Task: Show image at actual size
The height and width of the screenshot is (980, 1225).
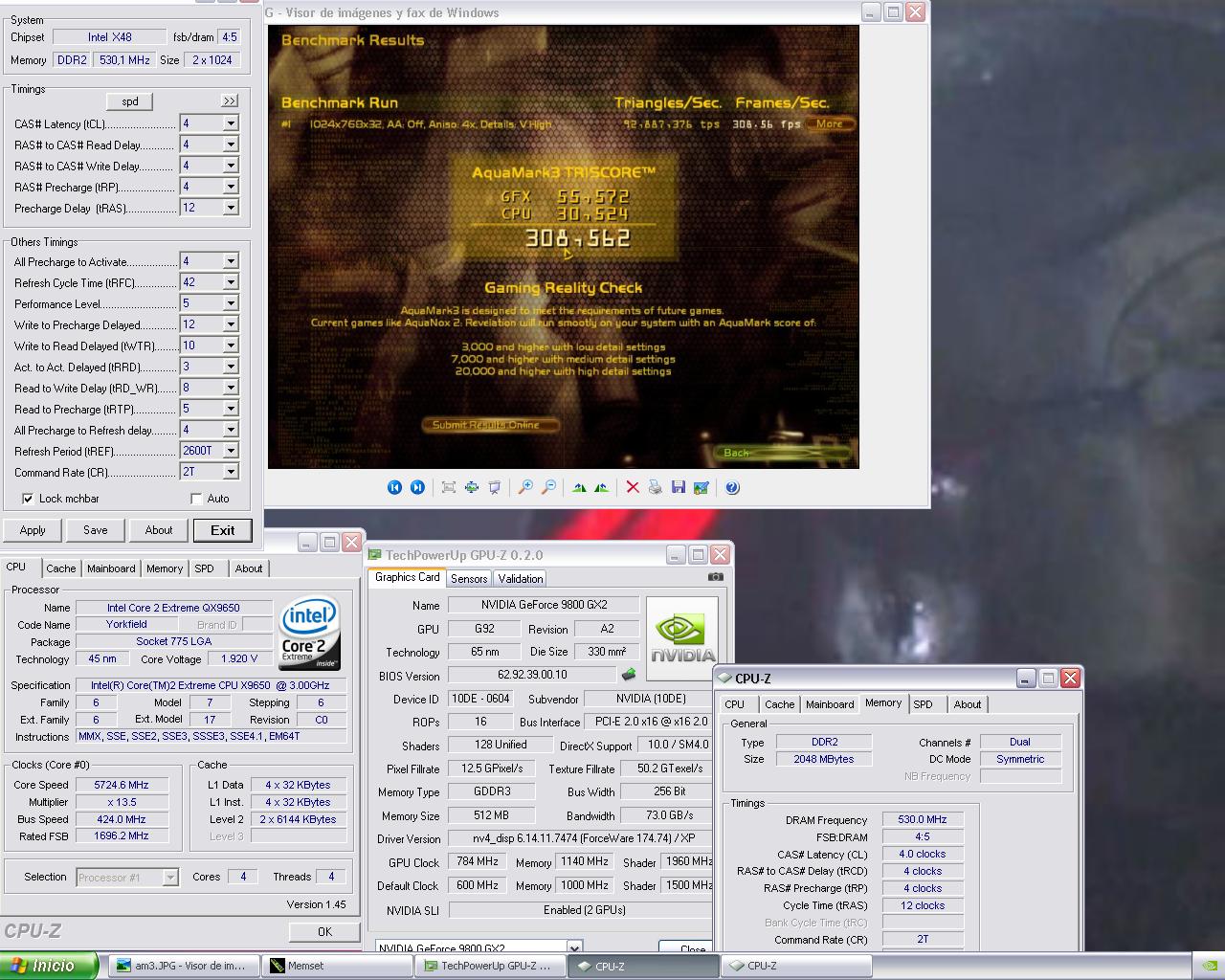Action: 471,487
